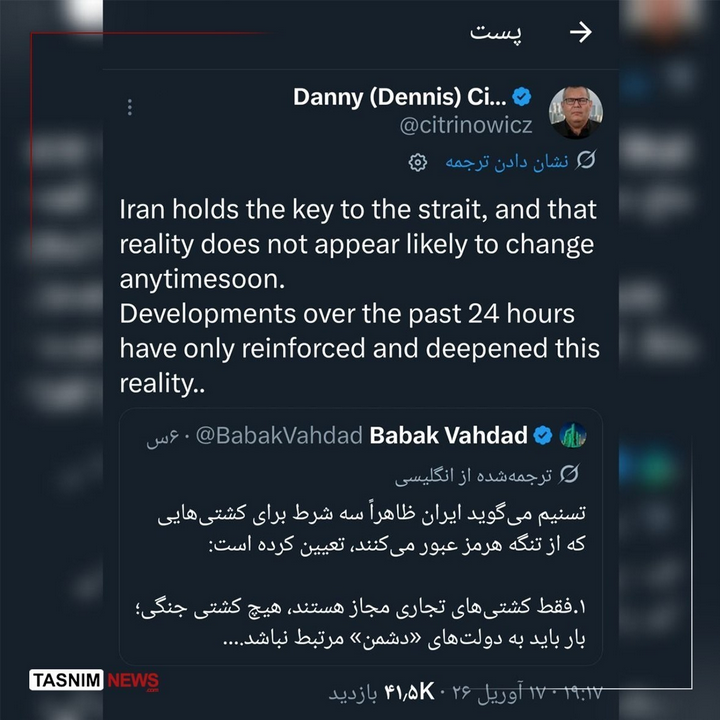Image resolution: width=720 pixels, height=720 pixels.
Task: Click Babak Vahdad's avatar in the quoted post
Action: point(572,435)
